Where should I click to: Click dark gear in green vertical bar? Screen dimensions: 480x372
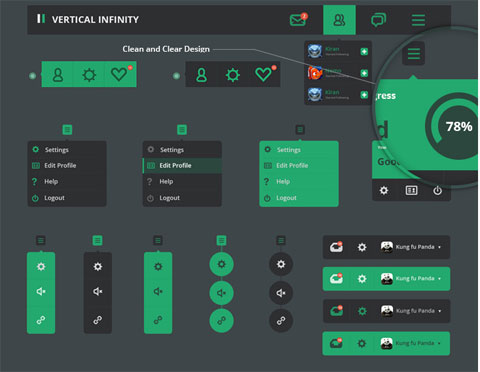tap(158, 266)
